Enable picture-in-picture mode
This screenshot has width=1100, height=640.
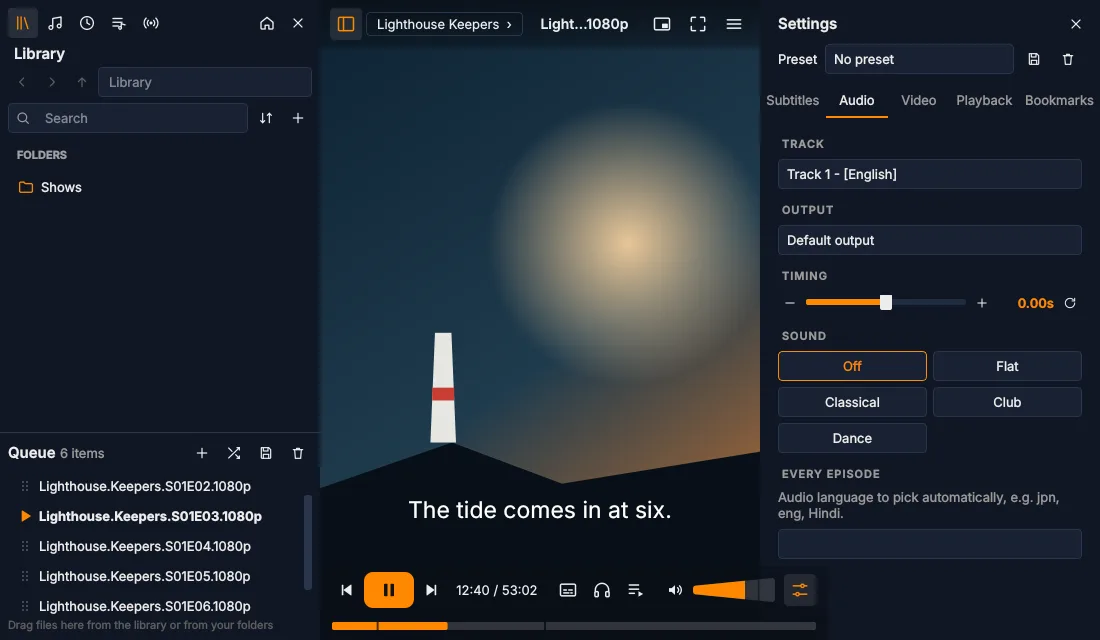click(662, 24)
